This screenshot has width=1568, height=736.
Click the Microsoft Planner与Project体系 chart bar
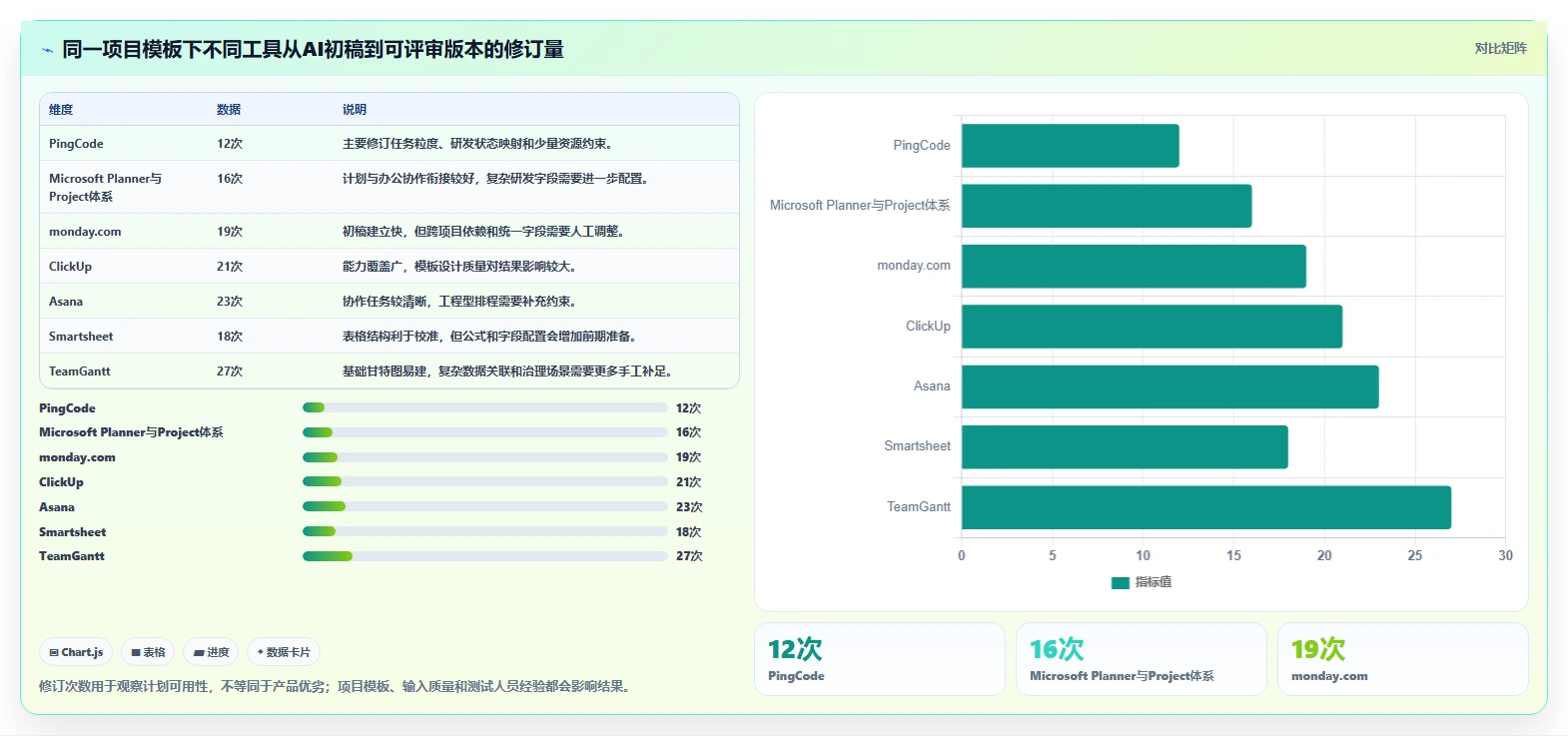[1107, 206]
